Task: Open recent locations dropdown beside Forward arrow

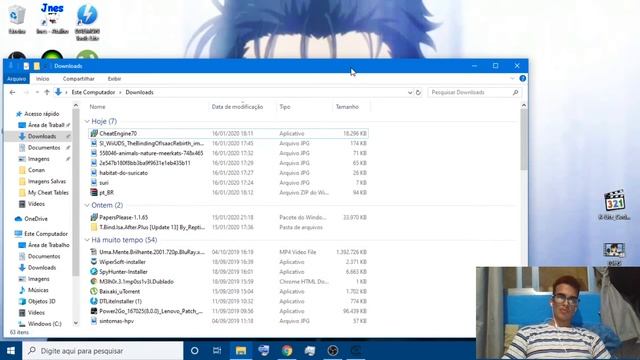Action: pyautogui.click(x=37, y=93)
